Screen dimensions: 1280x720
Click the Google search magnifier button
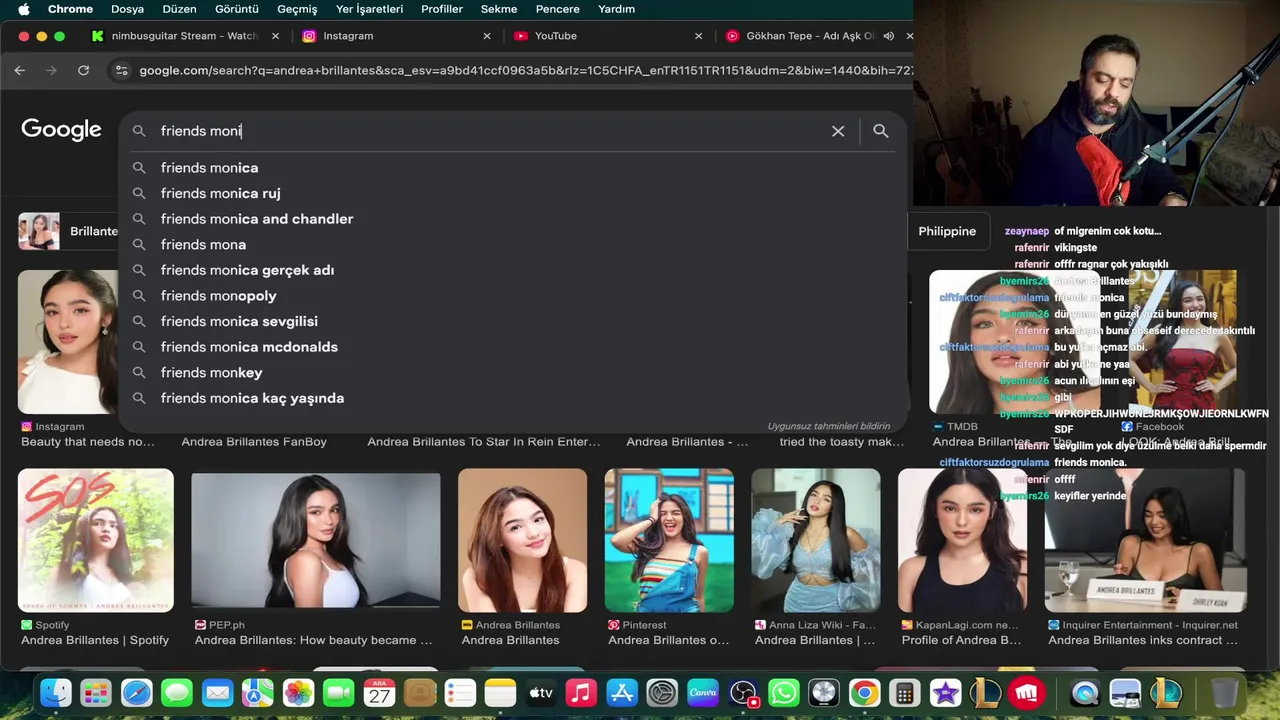tap(880, 131)
